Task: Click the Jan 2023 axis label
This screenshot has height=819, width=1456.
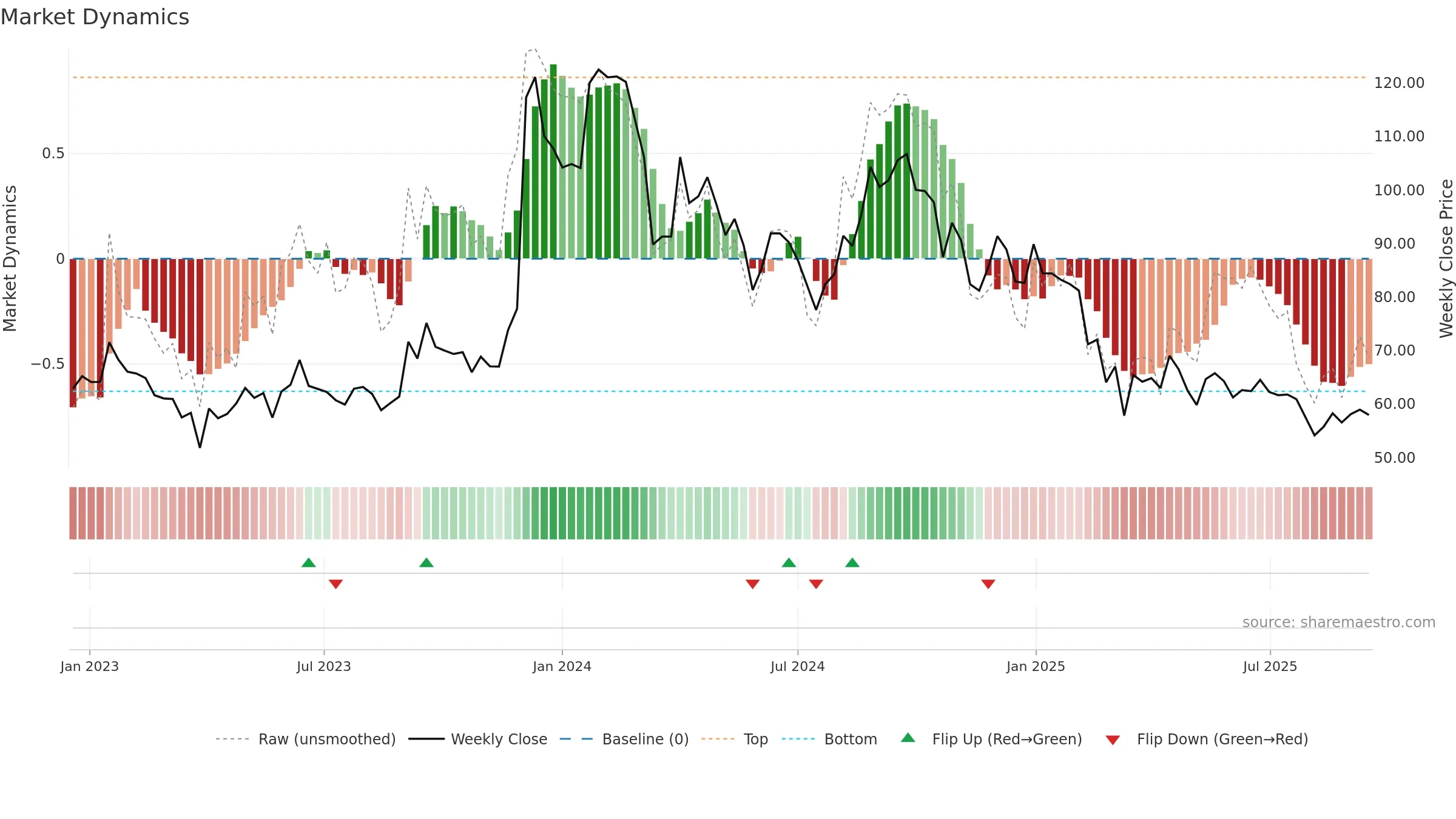Action: (x=90, y=666)
